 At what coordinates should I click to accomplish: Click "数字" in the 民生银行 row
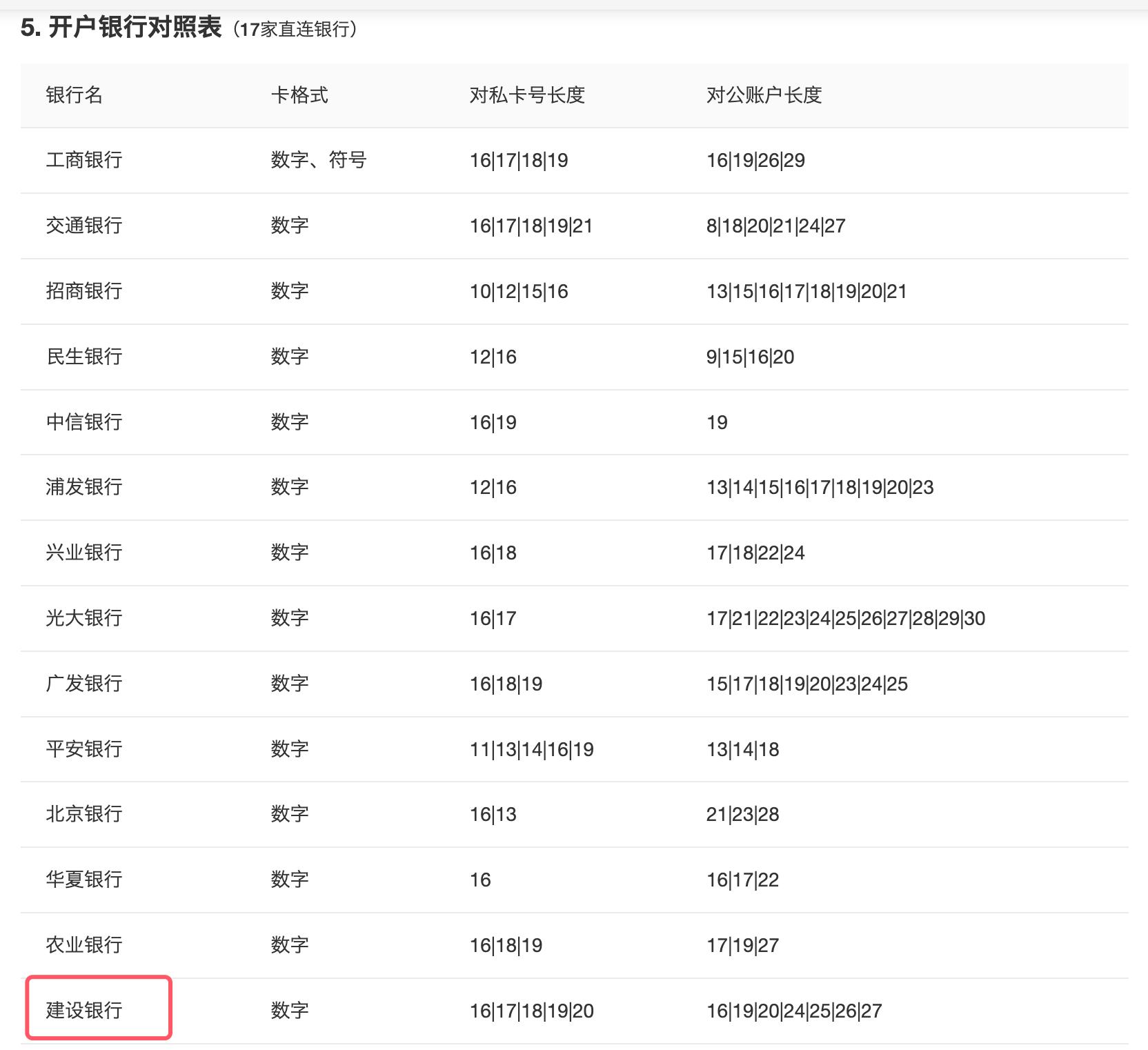coord(290,357)
